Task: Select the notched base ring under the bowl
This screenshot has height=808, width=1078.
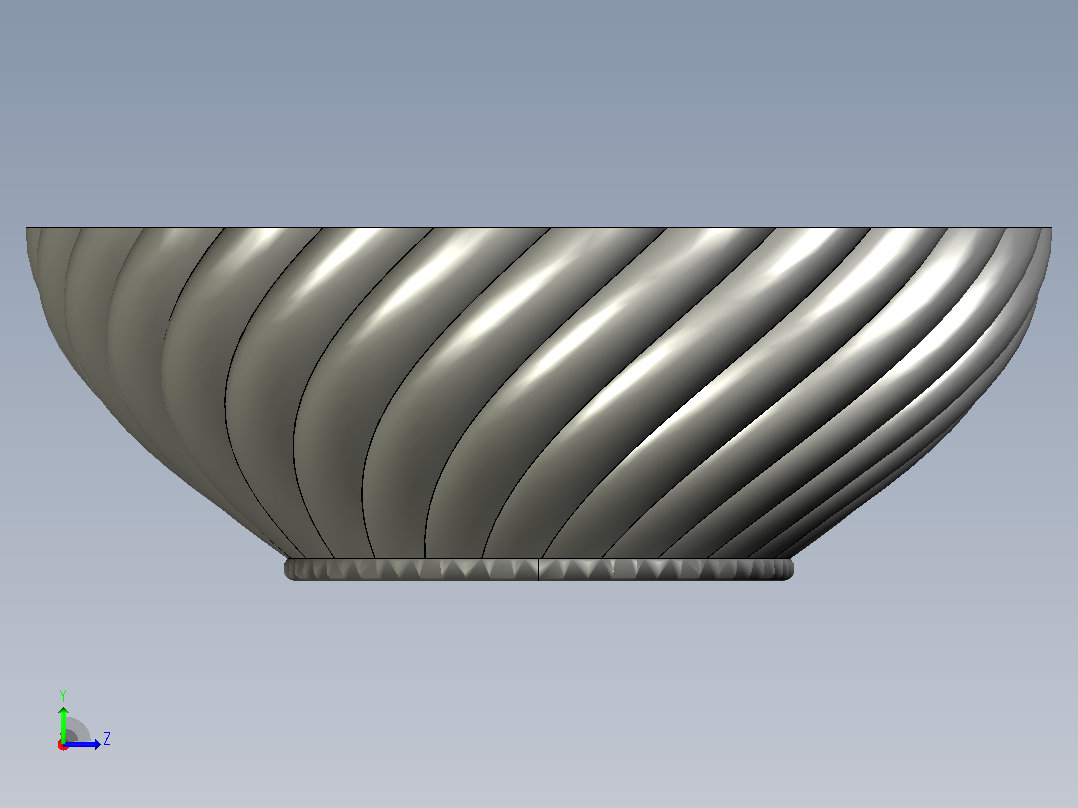Action: click(539, 569)
